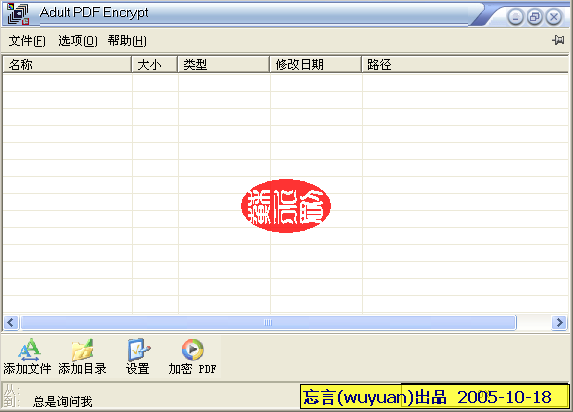The width and height of the screenshot is (573, 412).
Task: Click the right arrow of horizontal scrollbar
Action: coord(559,323)
